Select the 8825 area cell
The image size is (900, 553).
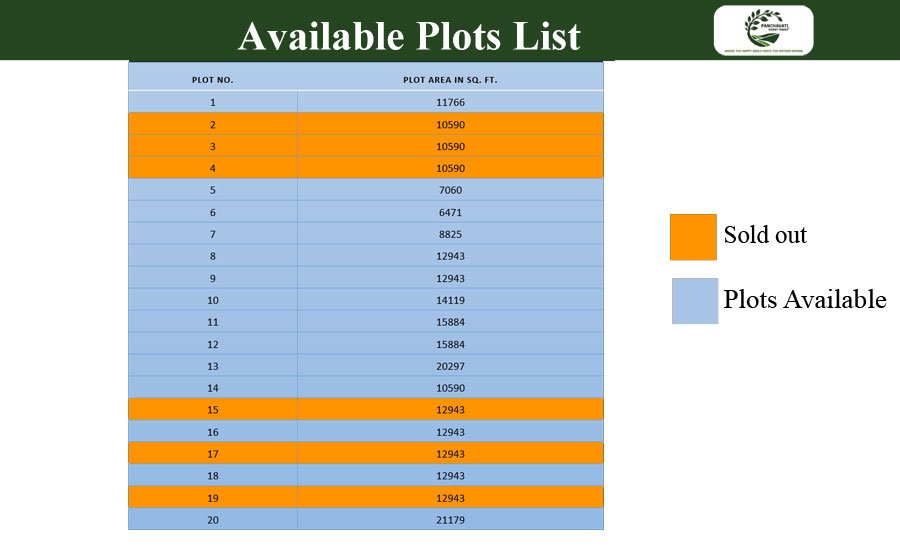pos(450,234)
